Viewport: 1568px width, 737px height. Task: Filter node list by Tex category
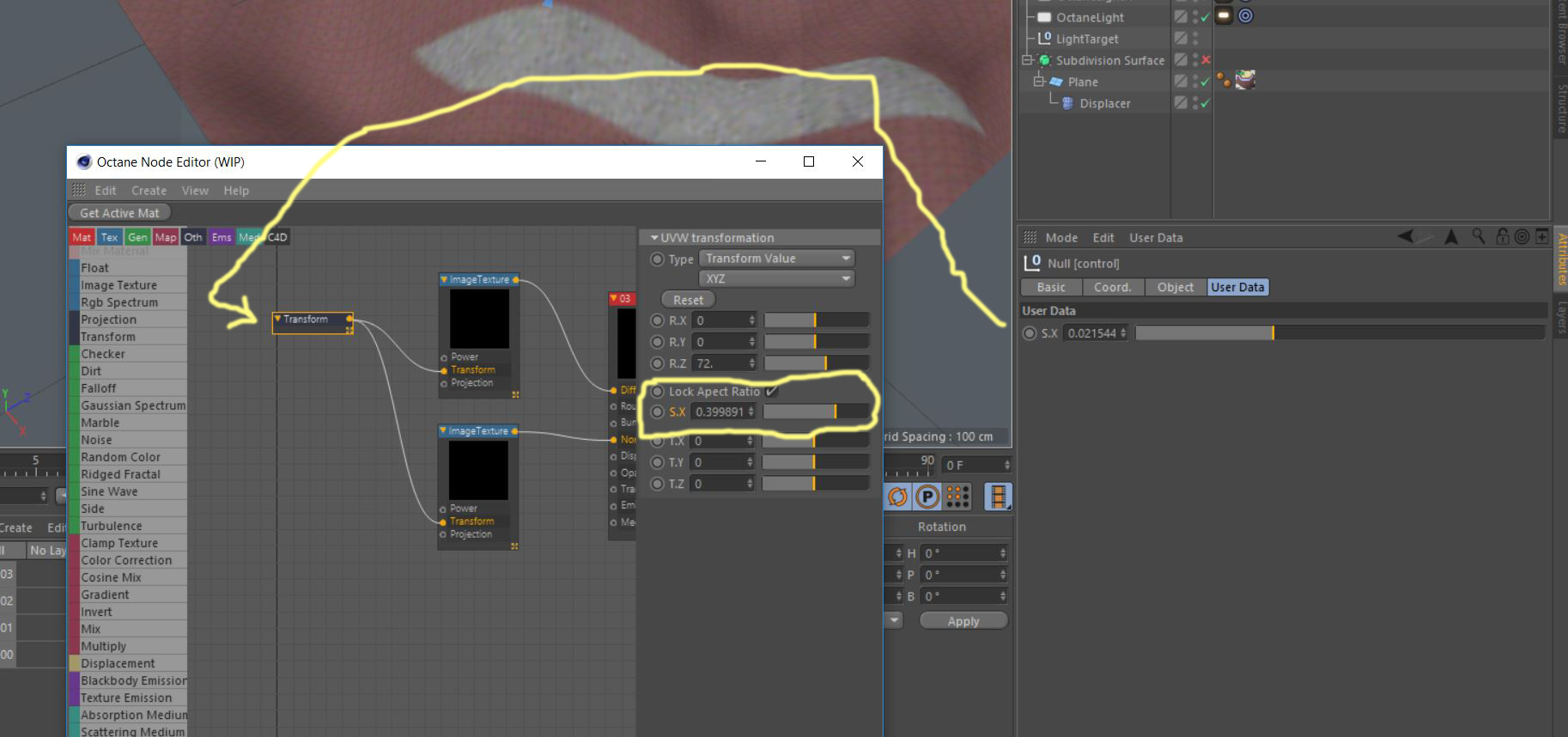pyautogui.click(x=109, y=237)
